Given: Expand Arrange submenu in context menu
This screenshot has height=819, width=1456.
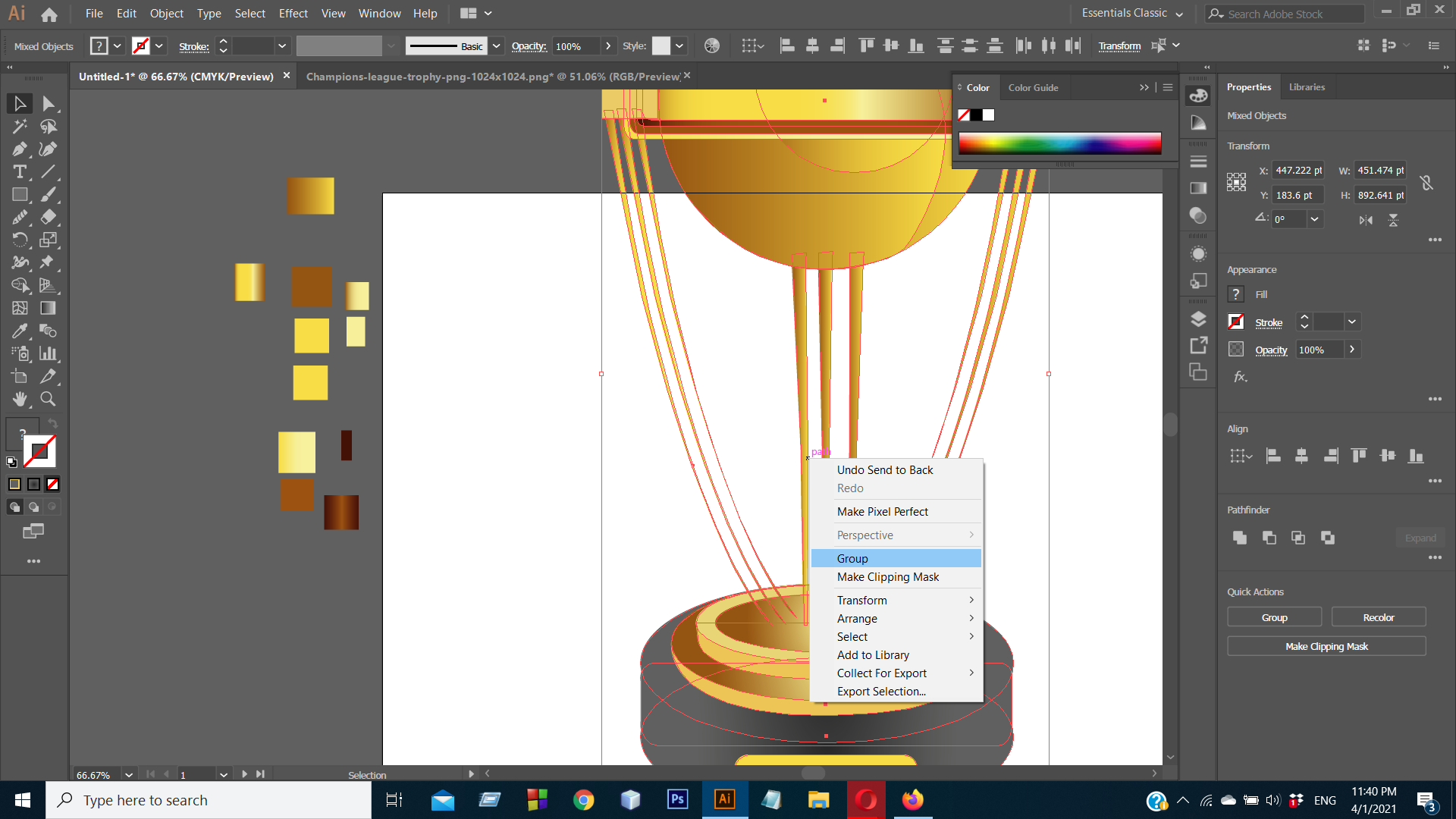Looking at the screenshot, I should click(896, 618).
